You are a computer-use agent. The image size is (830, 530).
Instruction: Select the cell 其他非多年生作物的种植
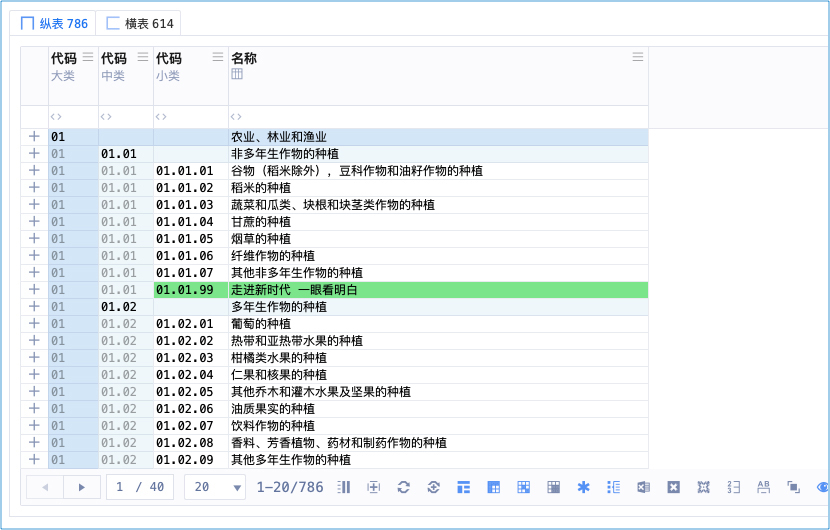(438, 273)
